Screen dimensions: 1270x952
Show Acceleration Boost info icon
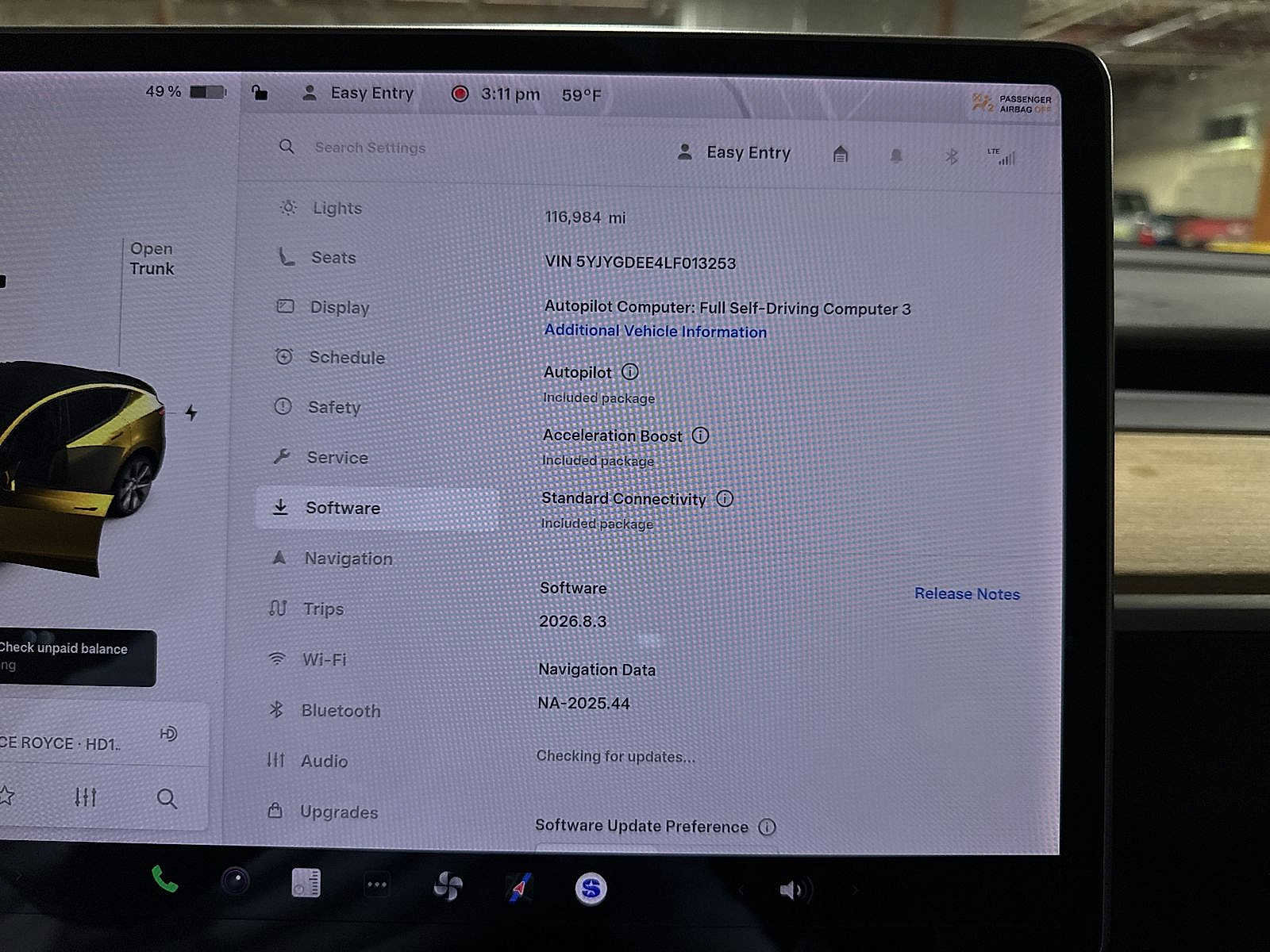700,435
